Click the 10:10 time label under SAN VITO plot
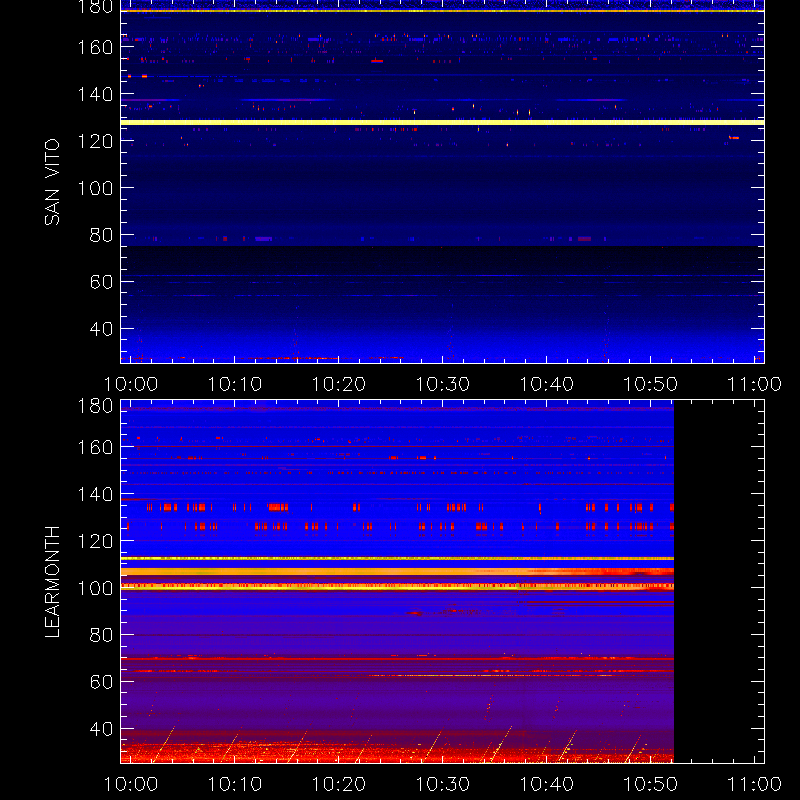The width and height of the screenshot is (800, 800). [235, 384]
